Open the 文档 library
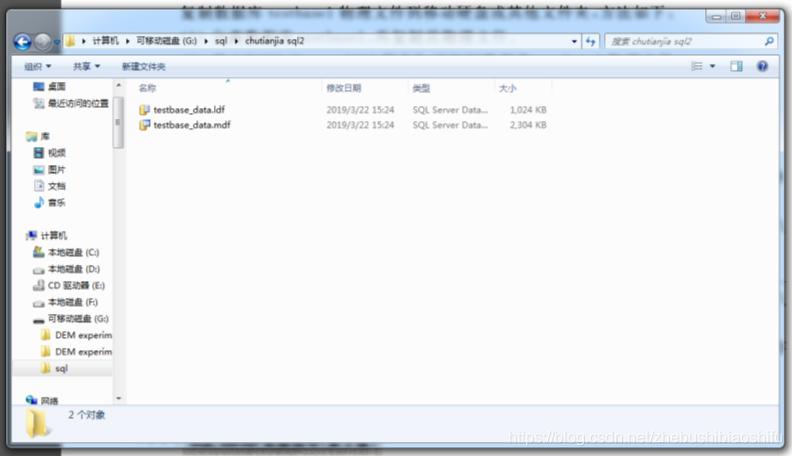 pyautogui.click(x=57, y=186)
